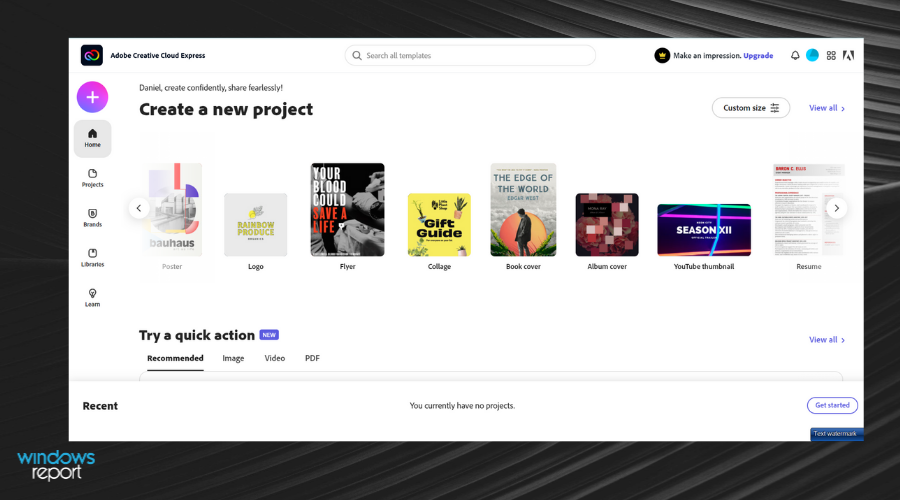Choose the Resume template
900x500 pixels.
[809, 210]
